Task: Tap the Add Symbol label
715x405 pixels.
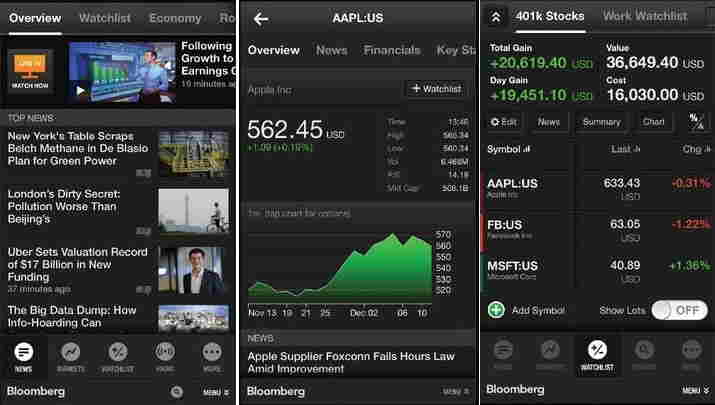Action: pyautogui.click(x=538, y=311)
